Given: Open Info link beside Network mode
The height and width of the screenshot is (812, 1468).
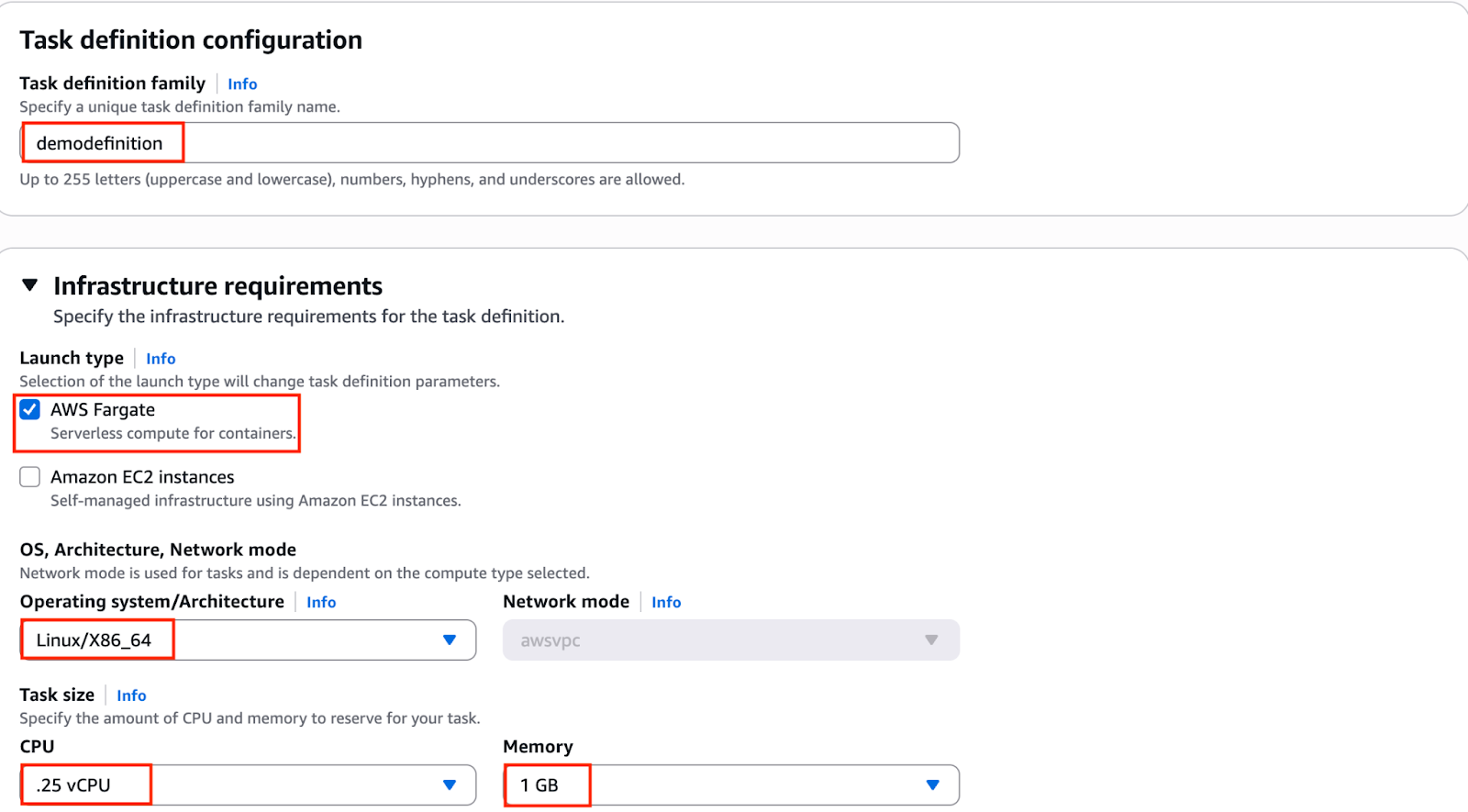Looking at the screenshot, I should [x=666, y=603].
